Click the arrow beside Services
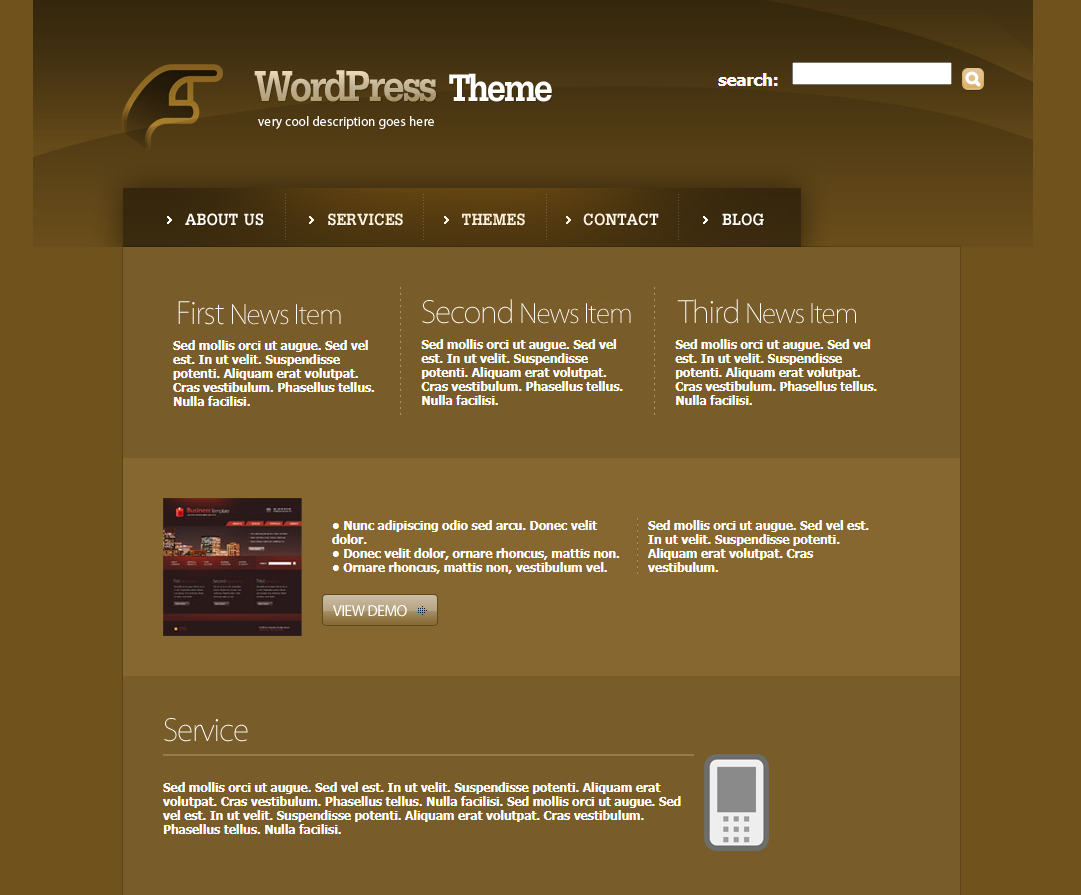 [311, 220]
